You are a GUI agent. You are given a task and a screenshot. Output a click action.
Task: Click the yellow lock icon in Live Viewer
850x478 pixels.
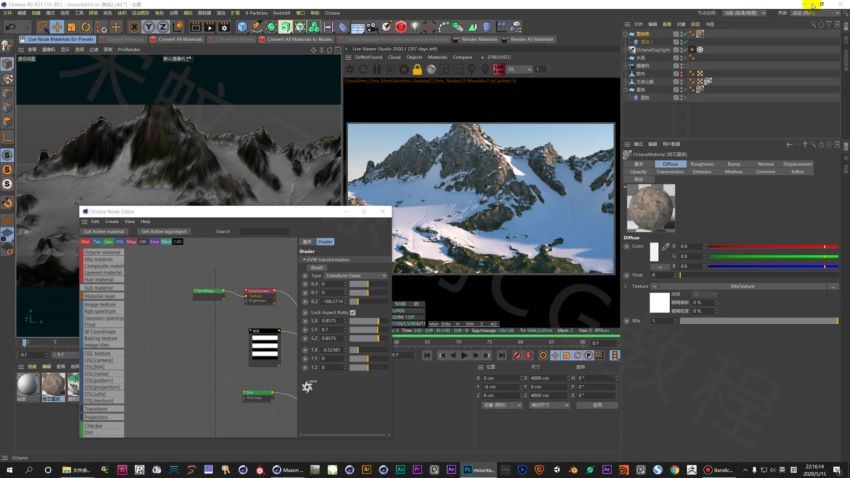pos(417,69)
